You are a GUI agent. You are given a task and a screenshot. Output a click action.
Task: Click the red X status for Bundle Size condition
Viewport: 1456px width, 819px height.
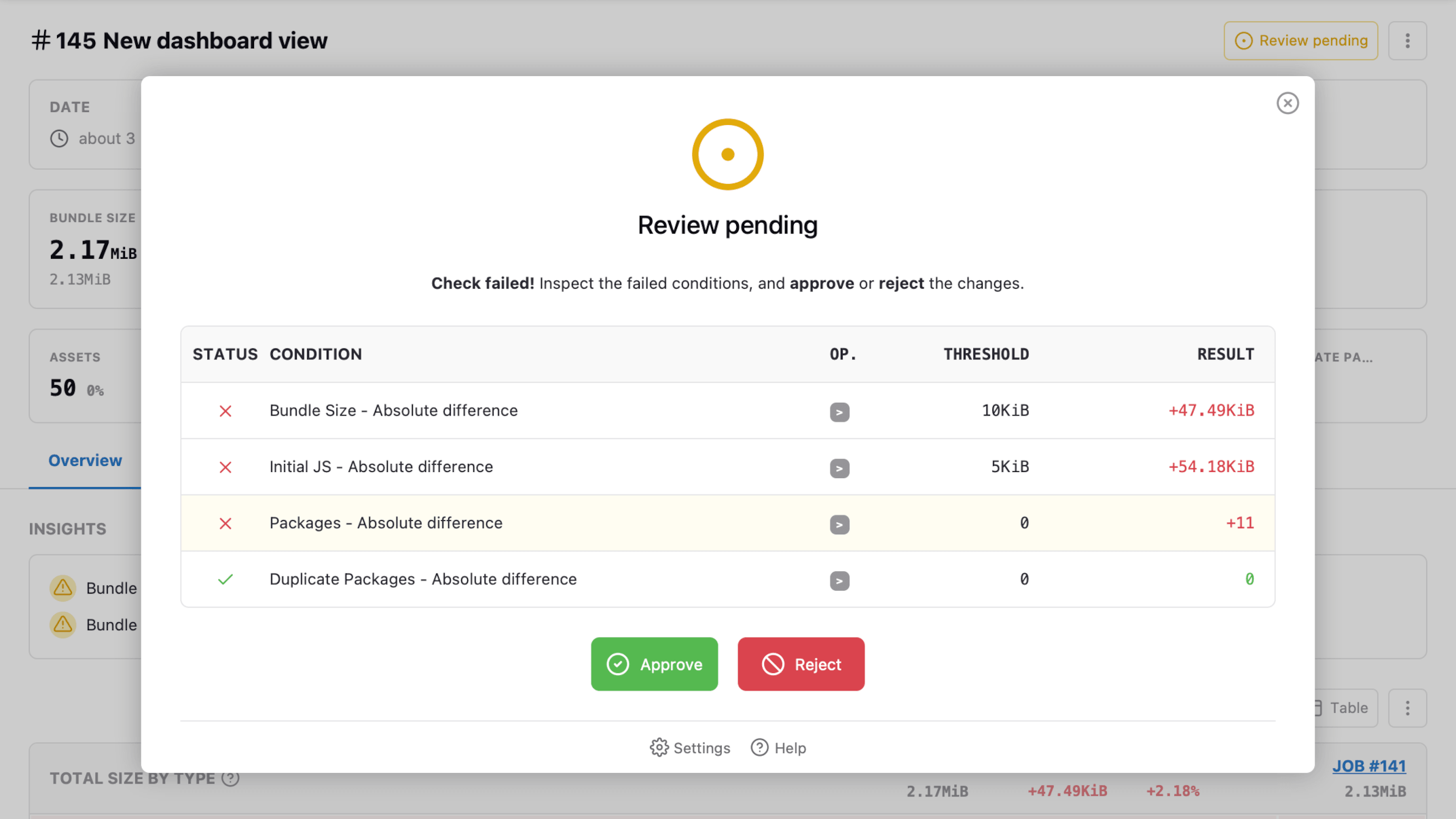[x=225, y=411]
